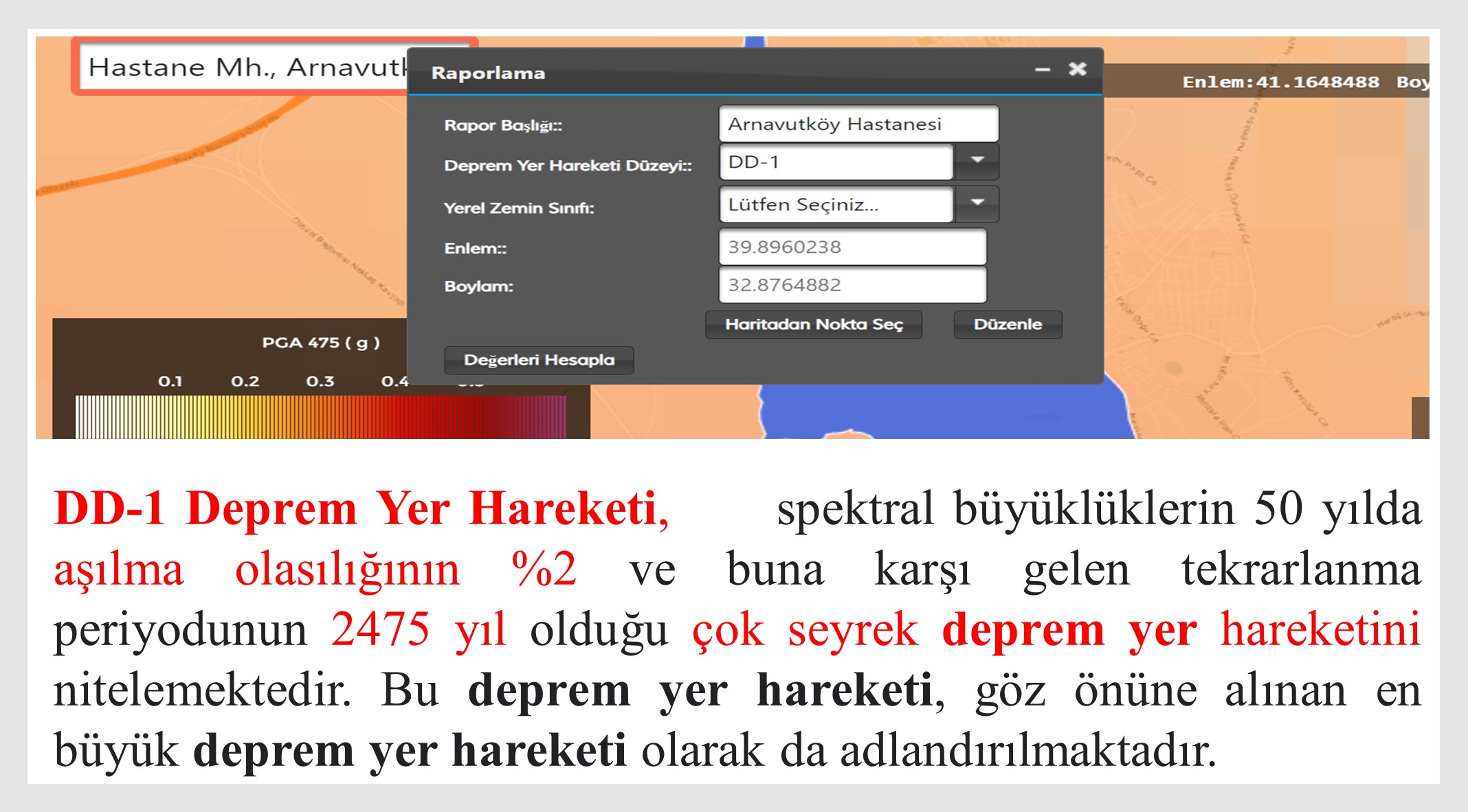Viewport: 1468px width, 812px height.
Task: Select the Lütfen Seçiniz combo box
Action: pyautogui.click(x=836, y=205)
